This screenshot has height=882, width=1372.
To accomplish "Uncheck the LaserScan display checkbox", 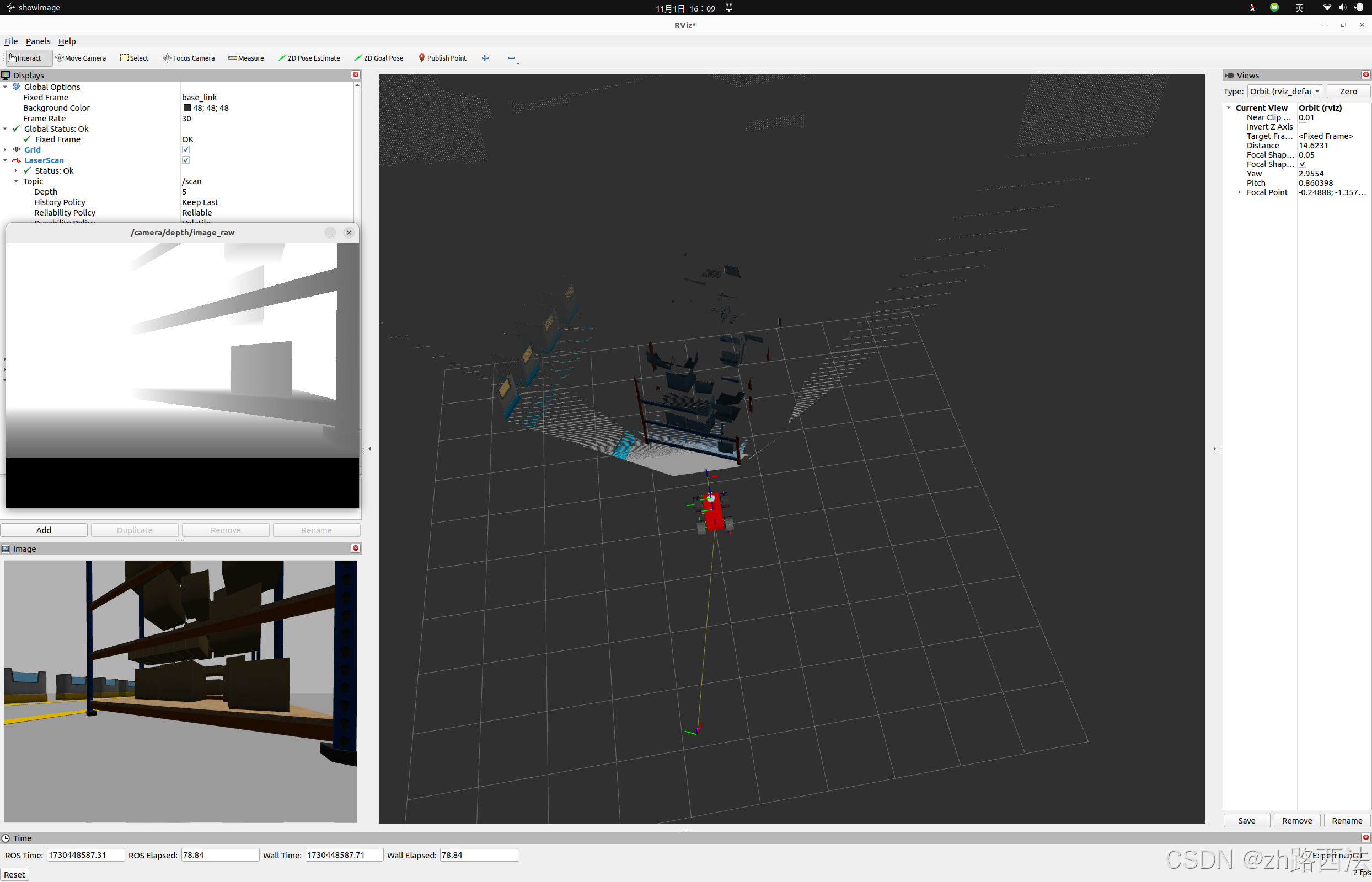I will 186,160.
